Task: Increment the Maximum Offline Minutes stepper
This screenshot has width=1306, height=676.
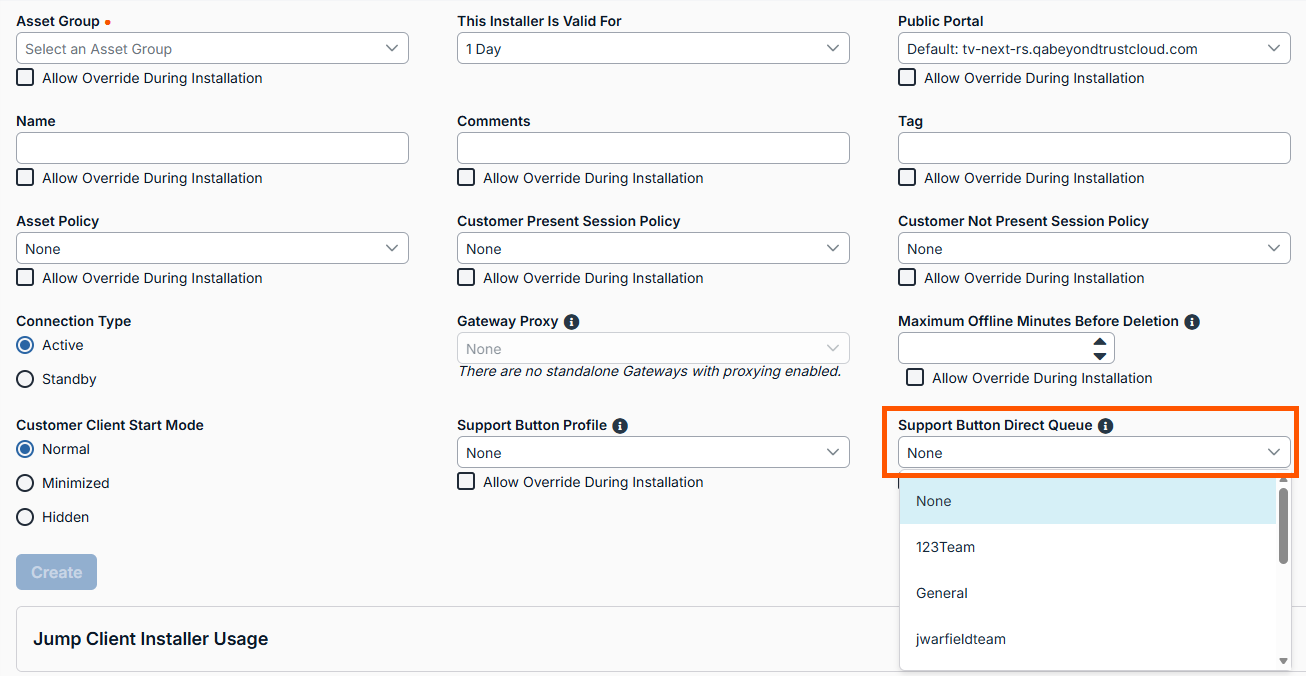Action: point(1100,341)
